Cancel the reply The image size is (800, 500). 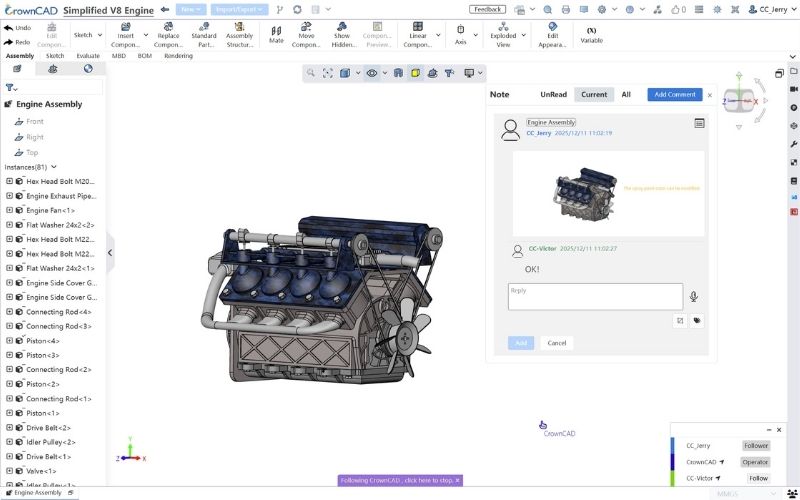tap(557, 343)
